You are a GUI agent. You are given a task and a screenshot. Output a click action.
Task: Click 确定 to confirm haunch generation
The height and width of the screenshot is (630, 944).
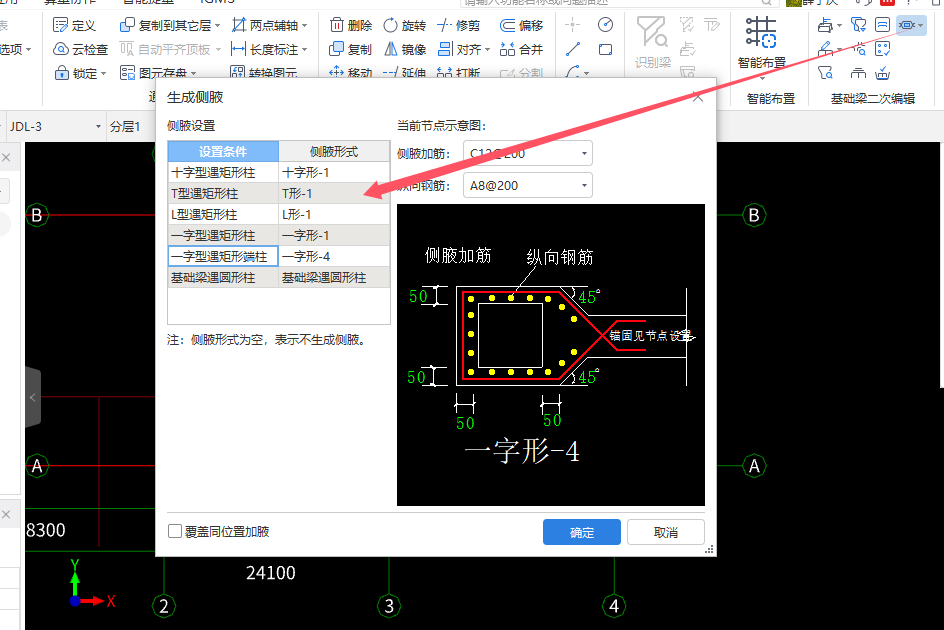582,532
